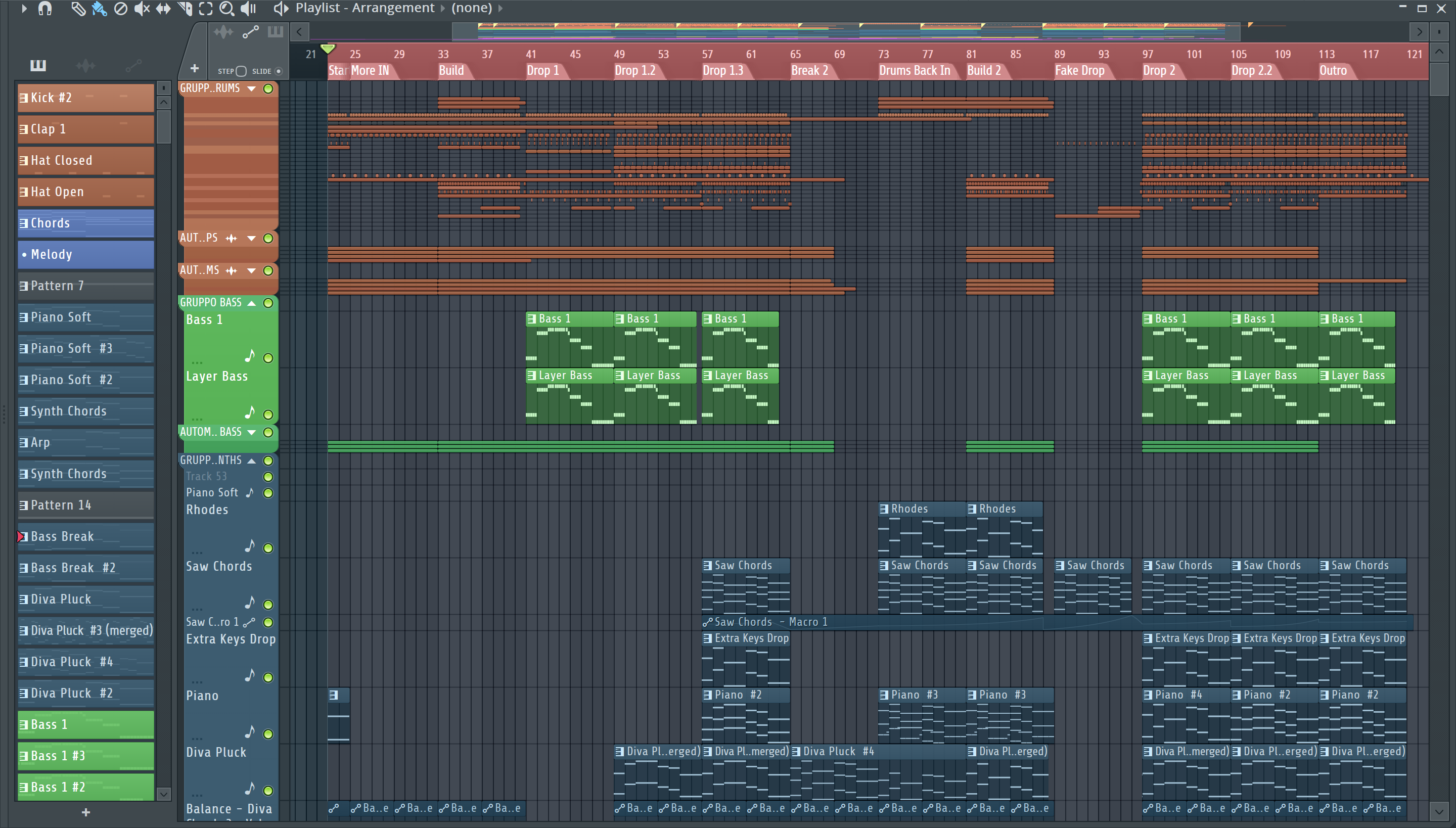The height and width of the screenshot is (828, 1456).
Task: Mute the GRUPPO BASS group
Action: [x=268, y=303]
